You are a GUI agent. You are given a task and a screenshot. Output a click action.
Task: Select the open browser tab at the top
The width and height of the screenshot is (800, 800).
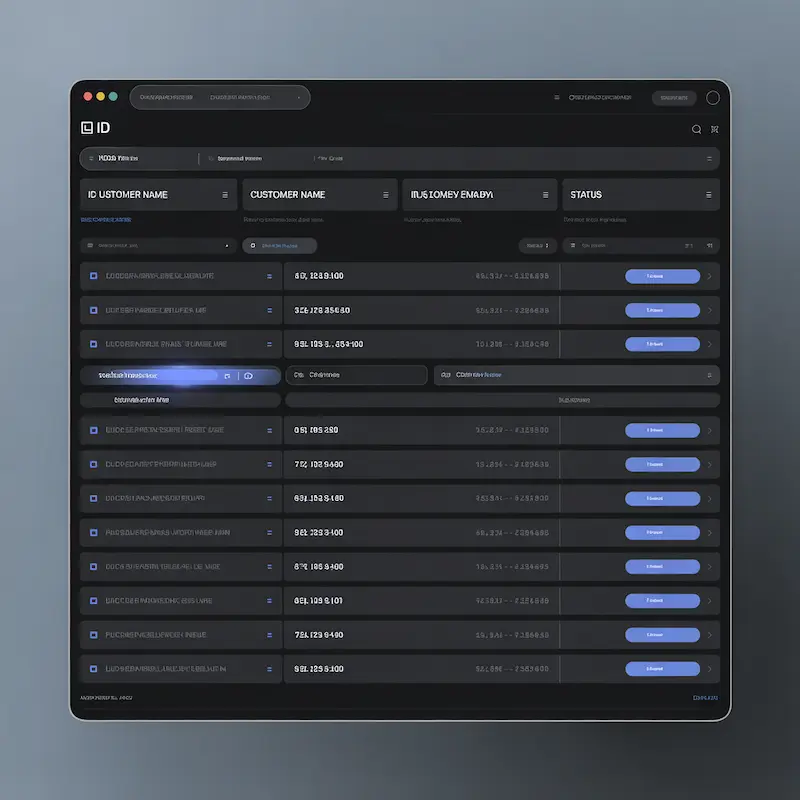coord(220,97)
